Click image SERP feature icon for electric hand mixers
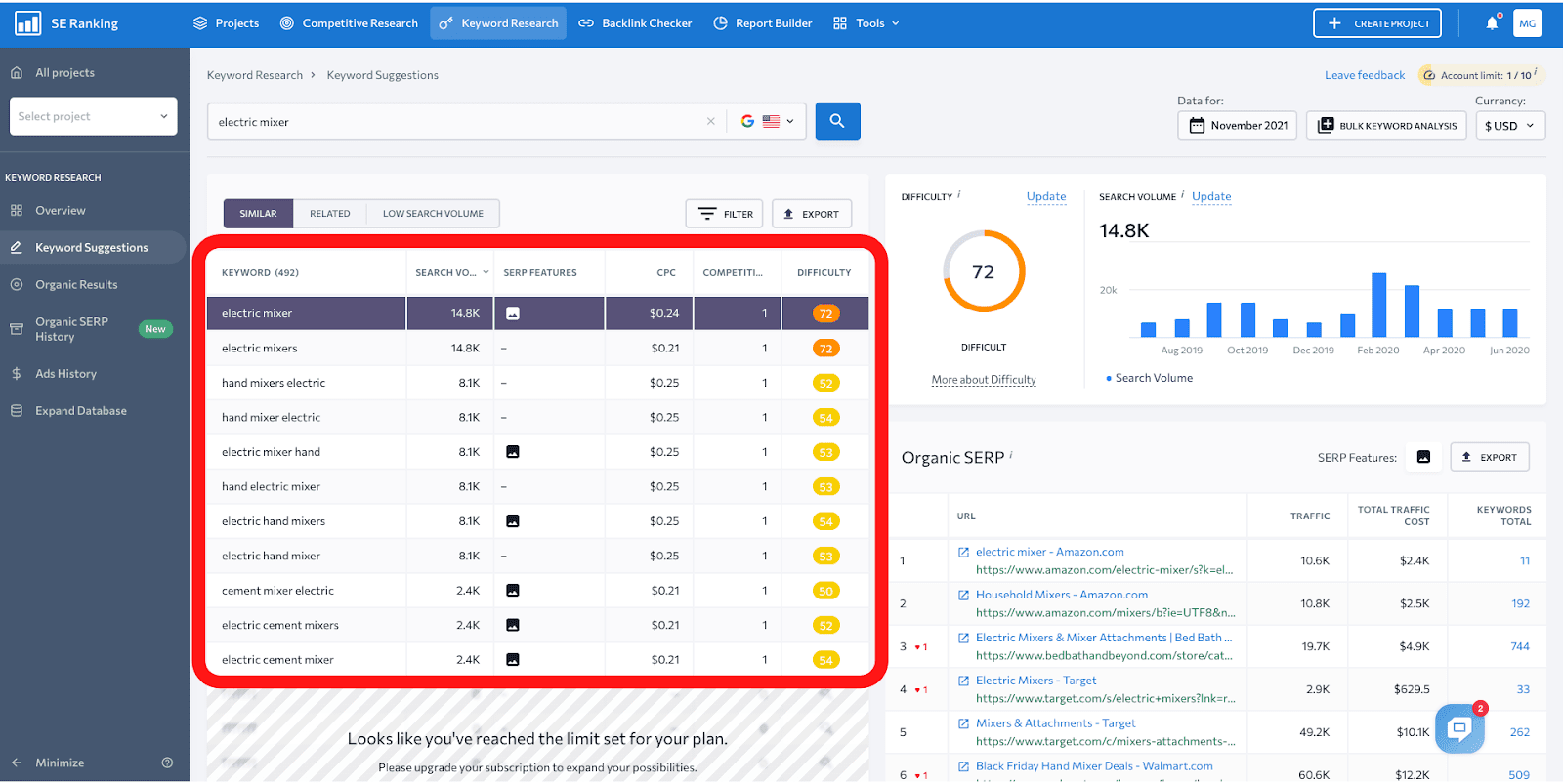 513,521
